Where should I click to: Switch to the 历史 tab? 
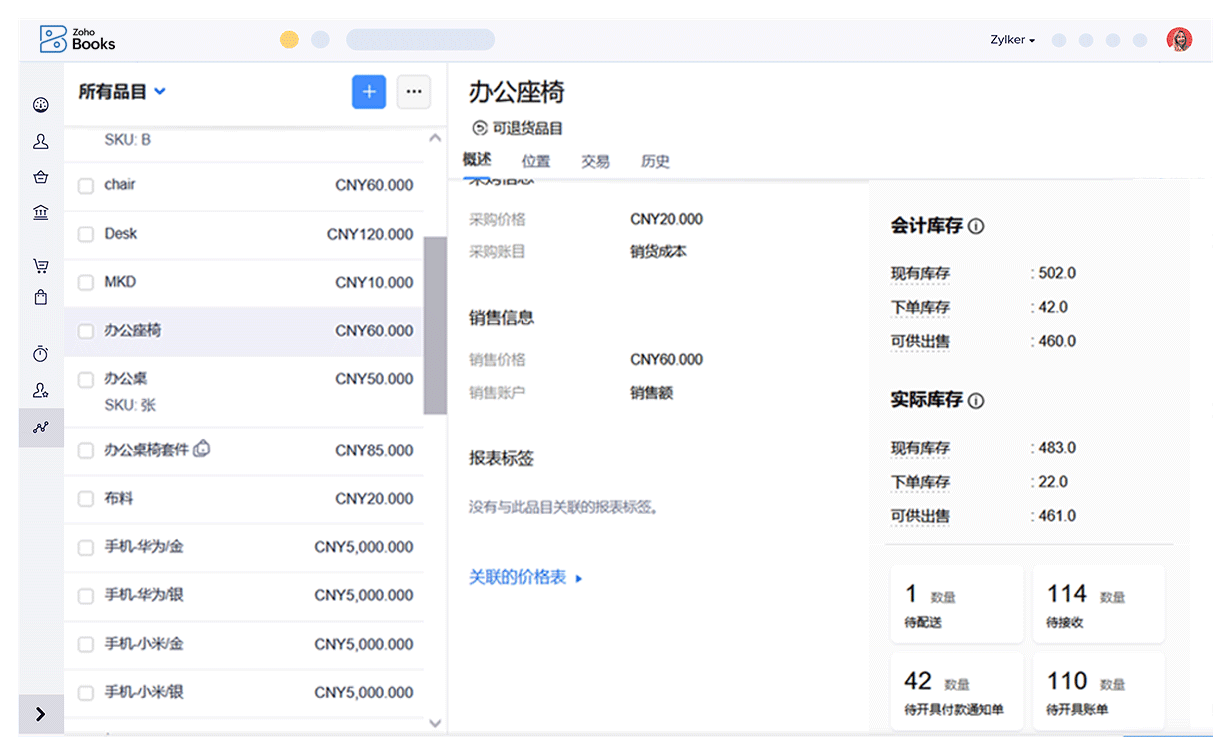pos(655,161)
